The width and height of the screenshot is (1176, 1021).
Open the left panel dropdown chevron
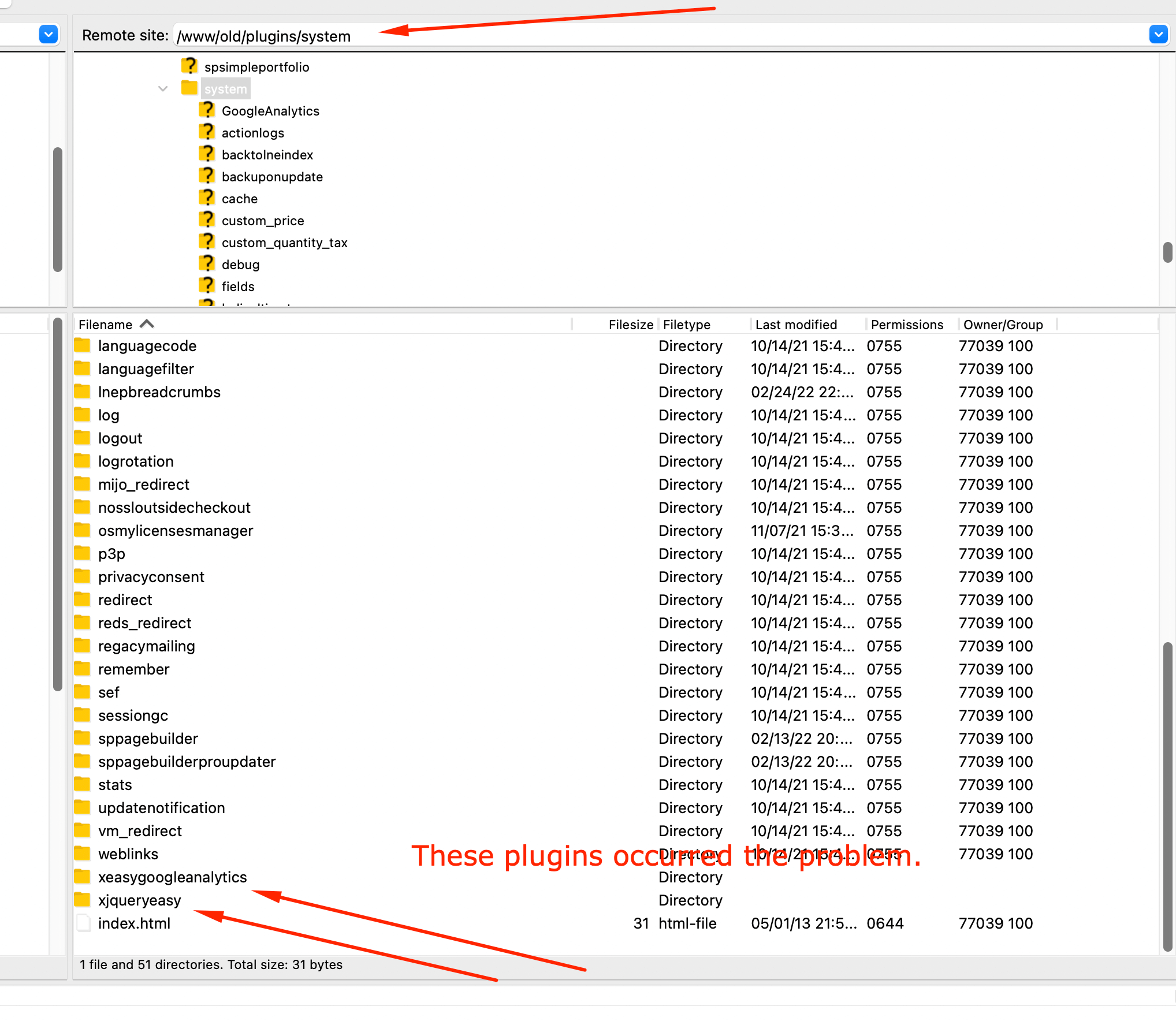pos(48,34)
